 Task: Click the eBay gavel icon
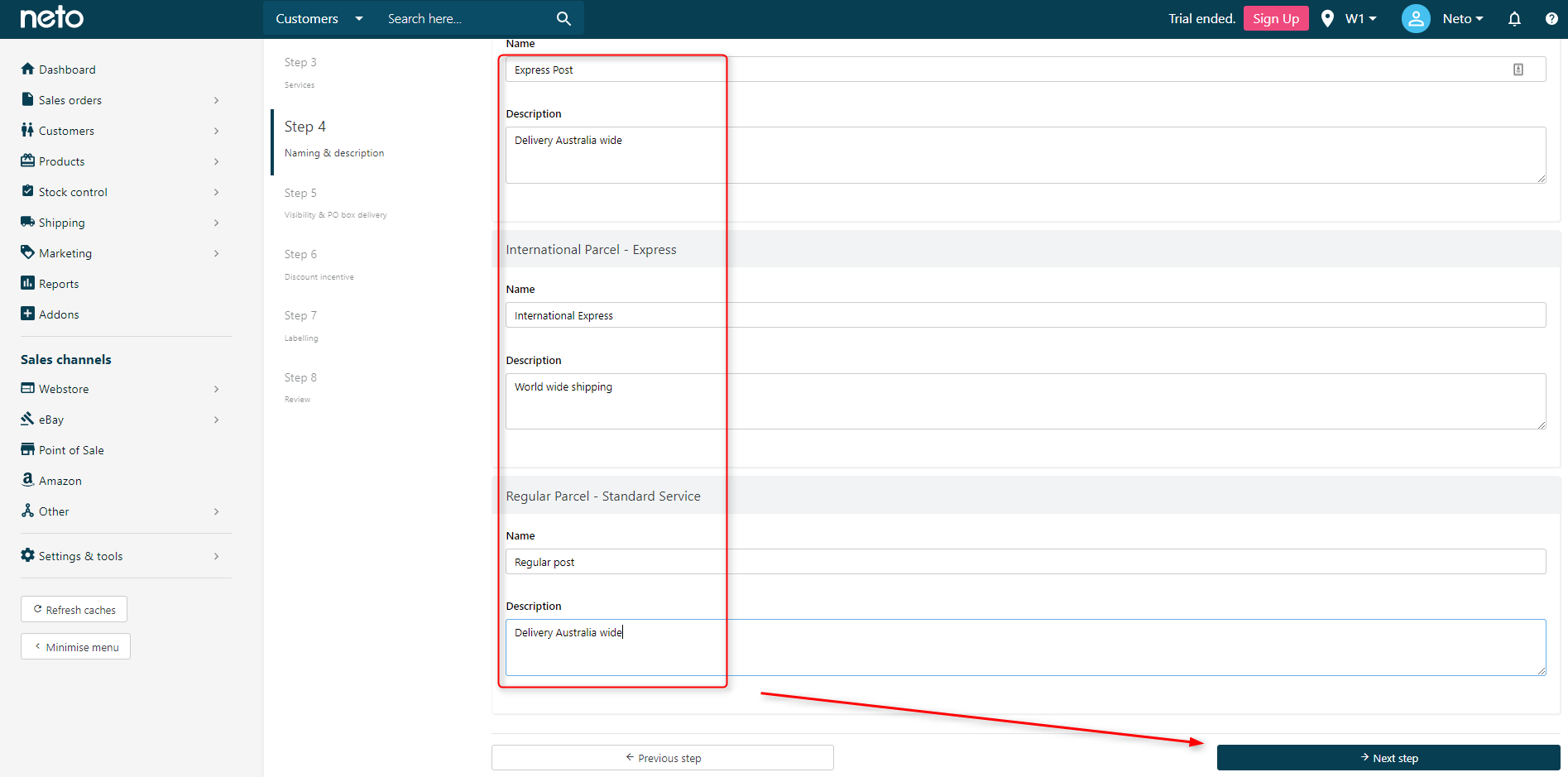pos(27,419)
